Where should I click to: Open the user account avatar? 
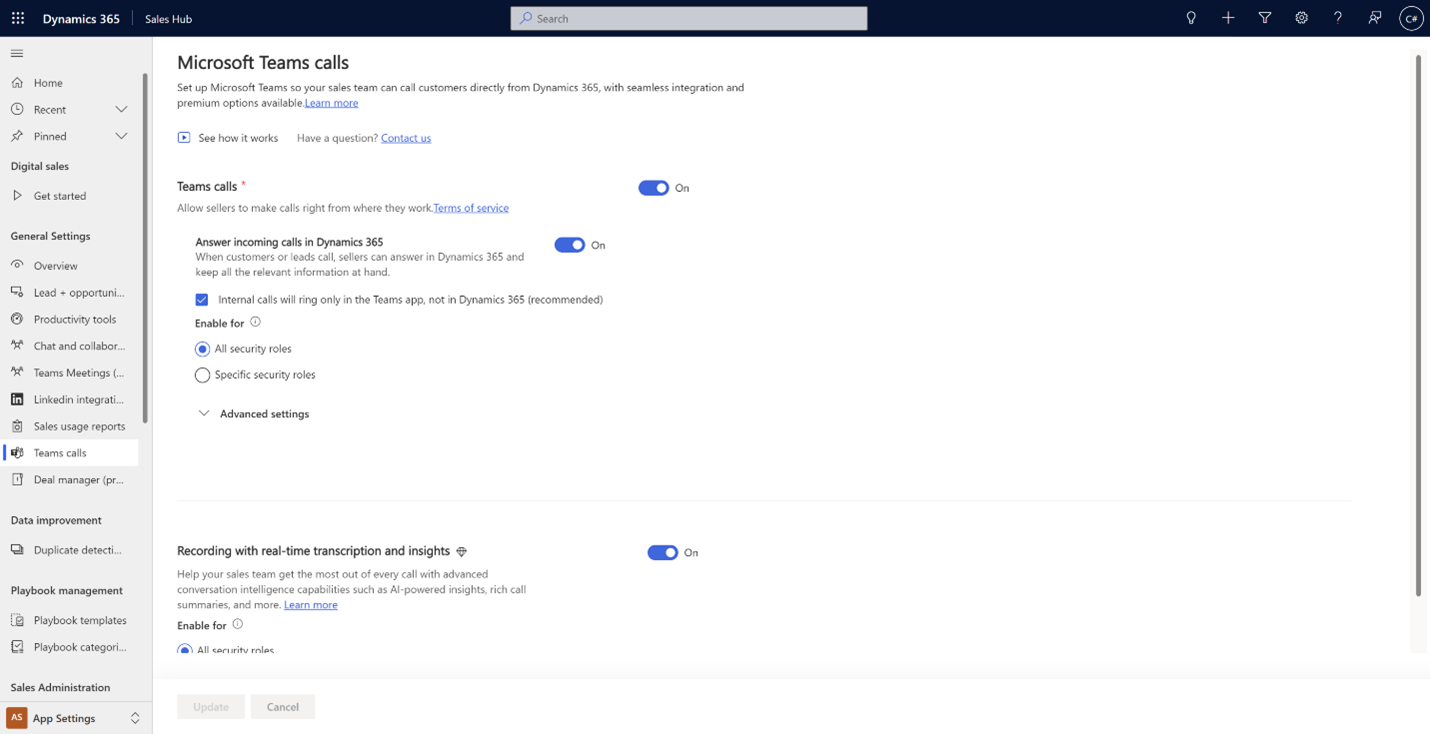click(x=1411, y=18)
